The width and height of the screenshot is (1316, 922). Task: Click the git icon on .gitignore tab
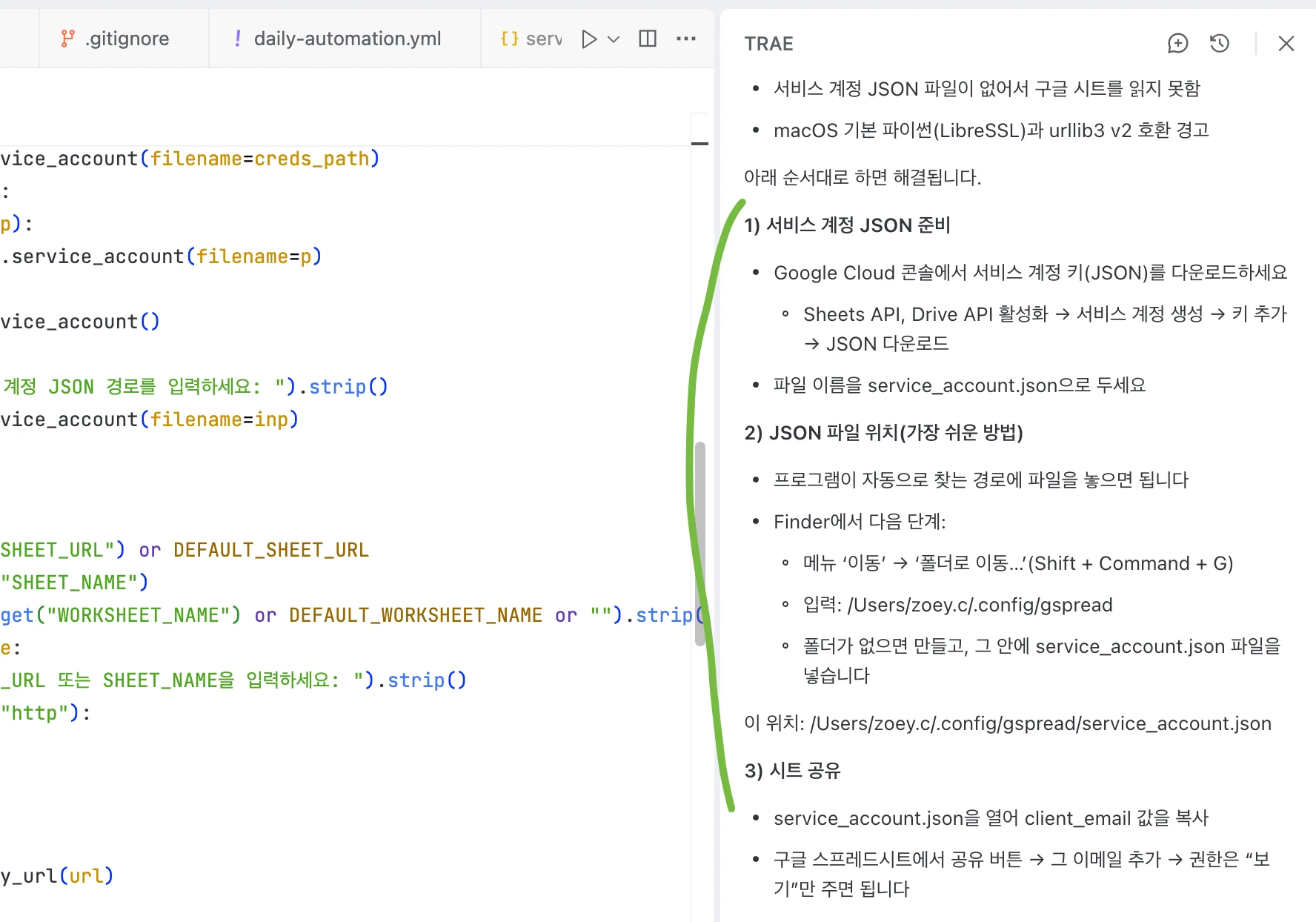tap(67, 39)
